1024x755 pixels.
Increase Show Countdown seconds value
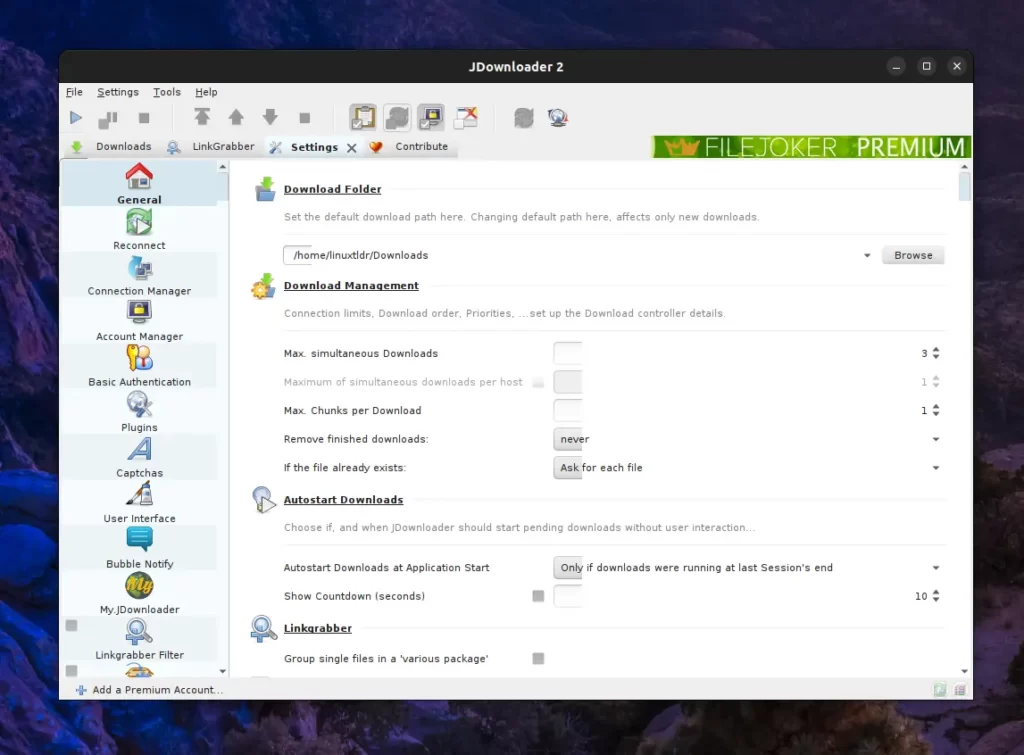[x=936, y=592]
